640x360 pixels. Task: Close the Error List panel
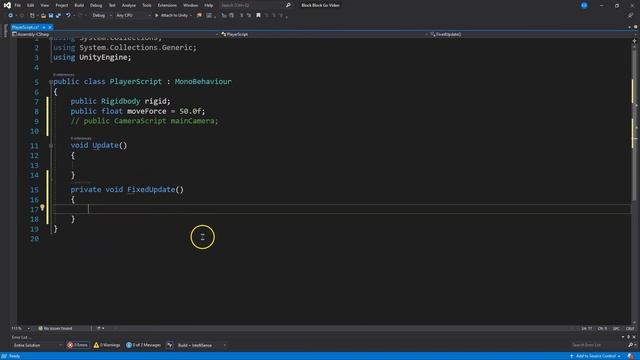pyautogui.click(x=634, y=337)
